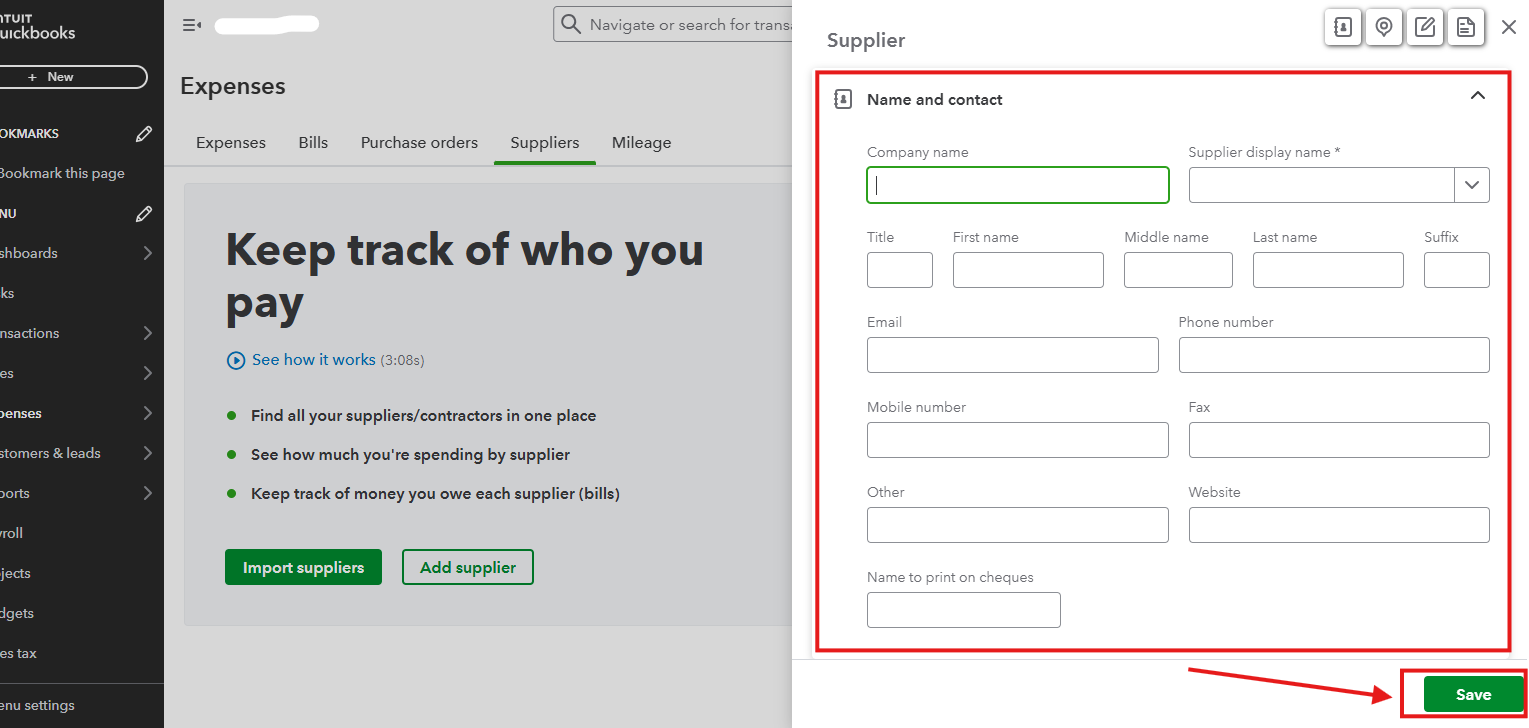Click the search magnifier icon
Screen dimensions: 1529x728
point(571,24)
